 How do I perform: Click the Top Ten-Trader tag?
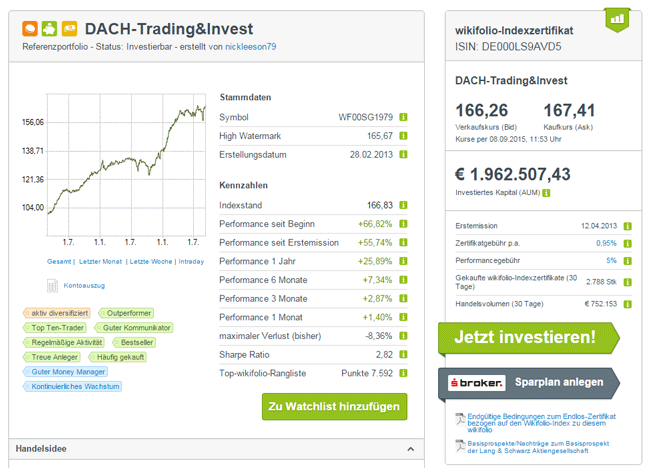[x=55, y=328]
